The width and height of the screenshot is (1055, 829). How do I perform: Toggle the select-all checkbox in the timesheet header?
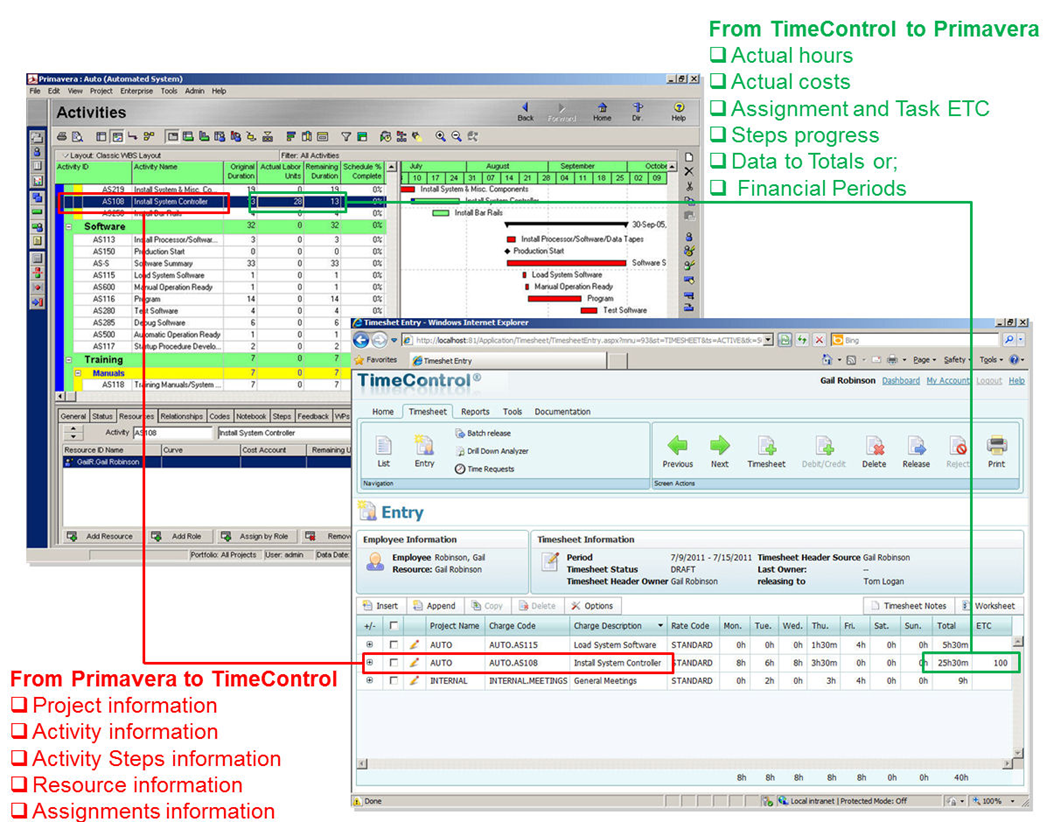point(394,626)
